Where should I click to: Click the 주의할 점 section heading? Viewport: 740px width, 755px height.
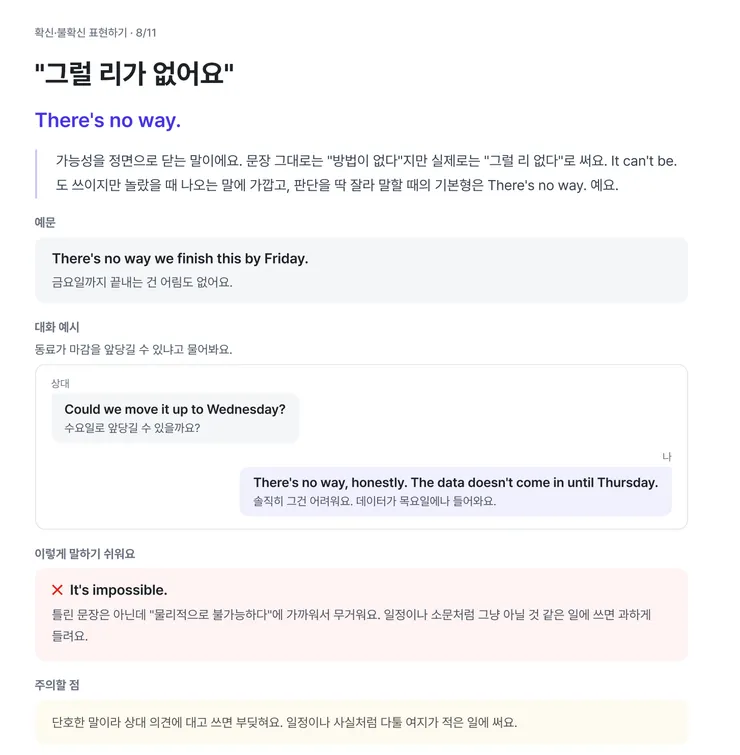tap(57, 685)
